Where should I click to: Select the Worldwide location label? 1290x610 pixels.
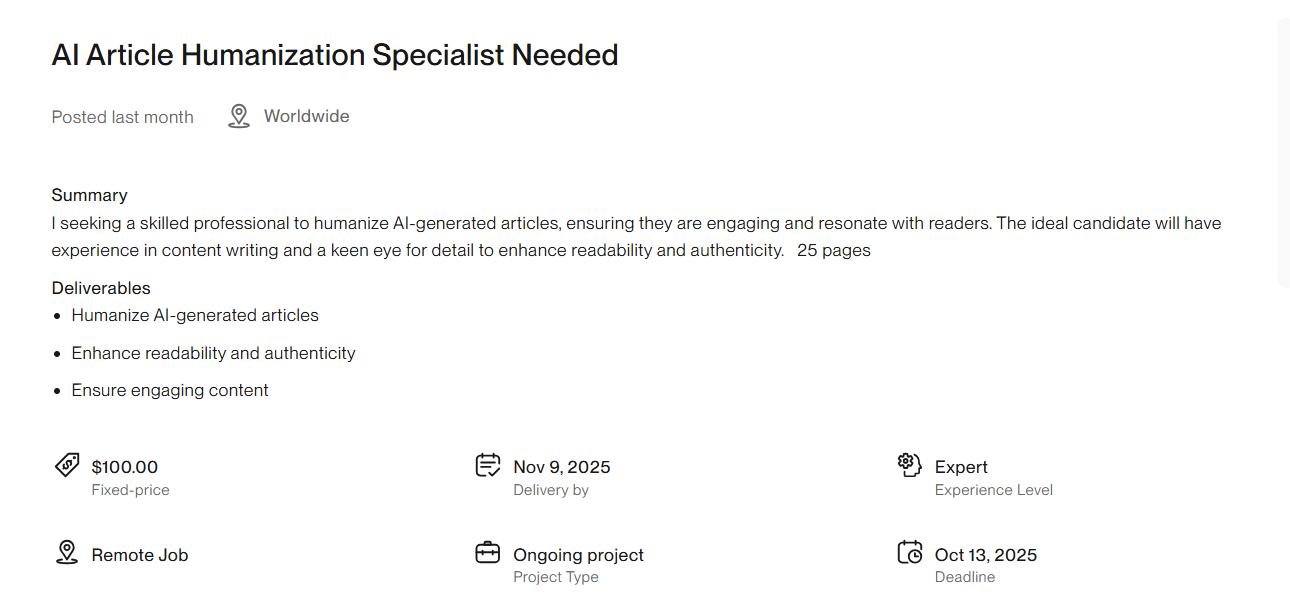(x=306, y=117)
